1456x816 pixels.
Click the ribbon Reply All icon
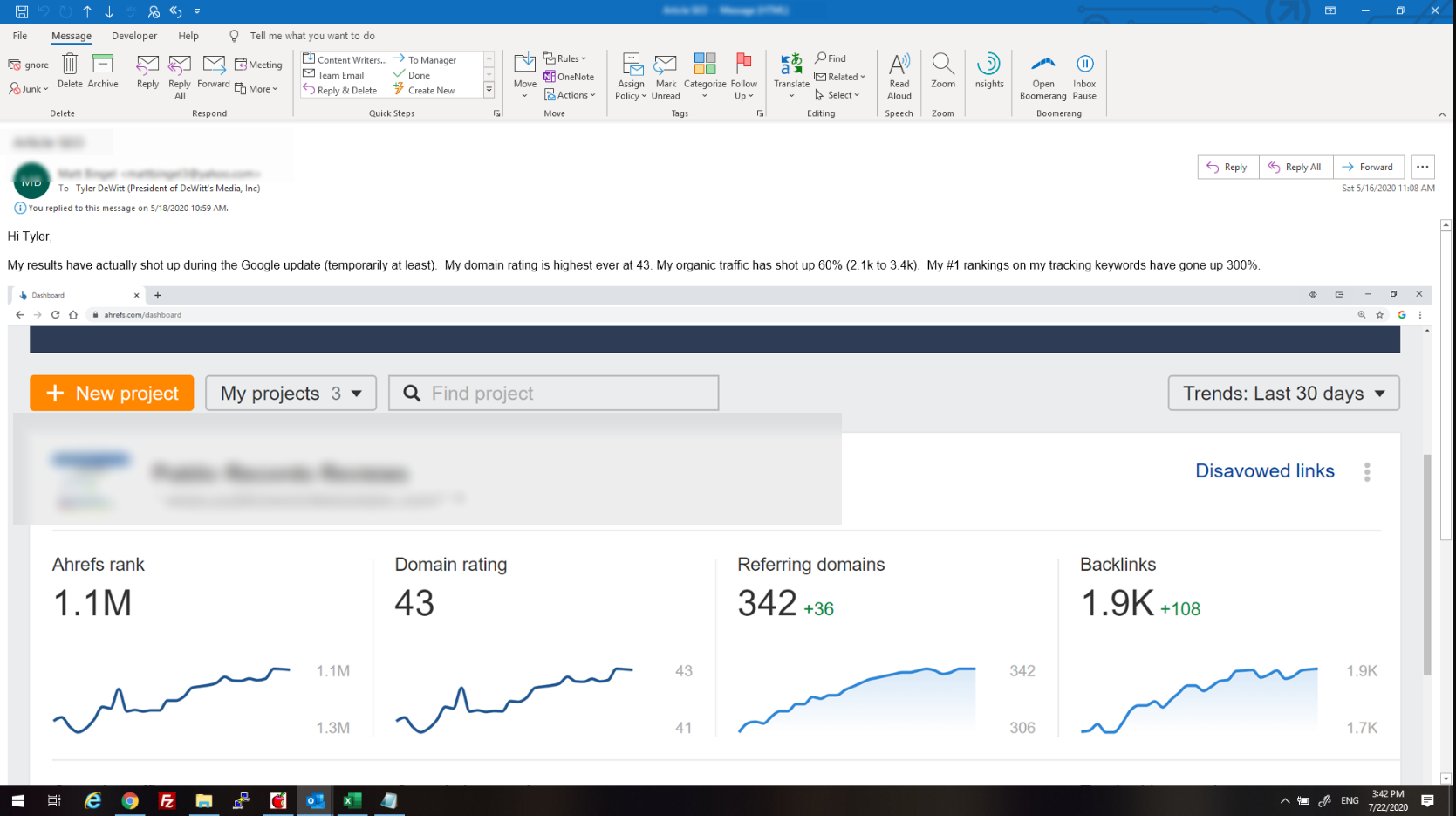coord(180,77)
